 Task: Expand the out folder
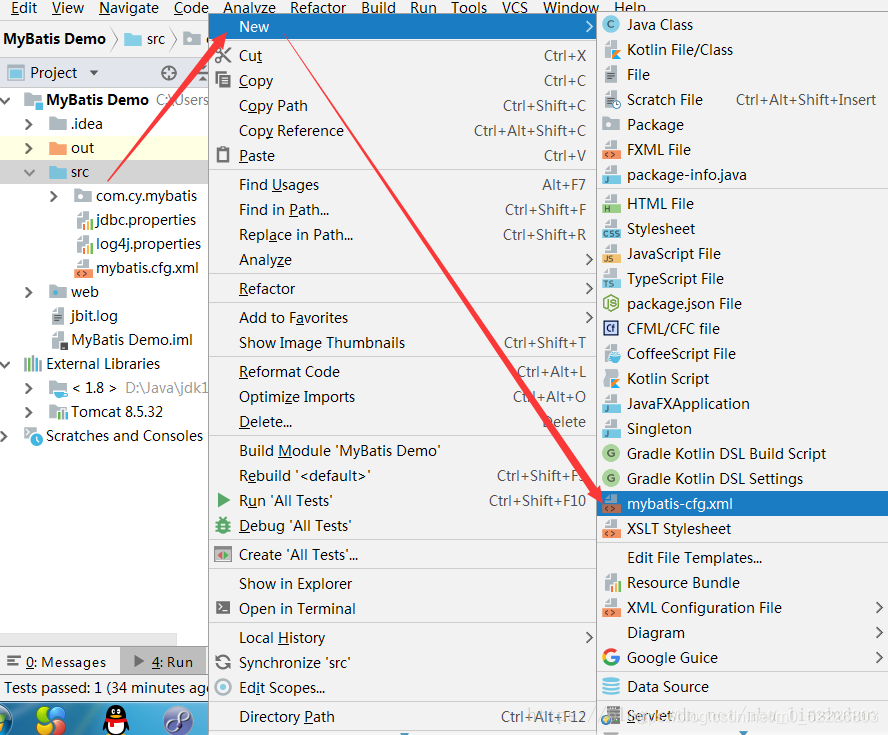click(x=29, y=148)
